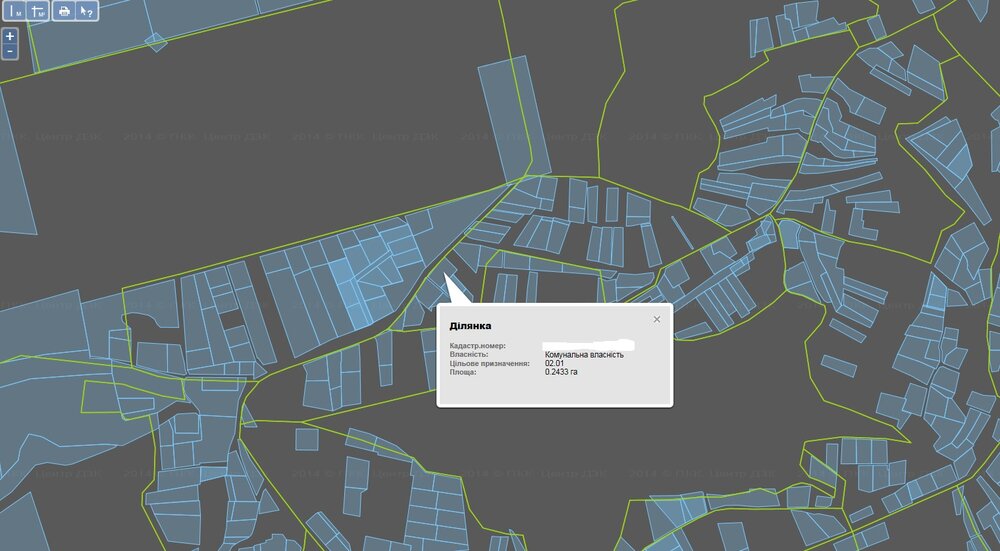Zoom out of the map
Screen dimensions: 1000x551
[10, 51]
